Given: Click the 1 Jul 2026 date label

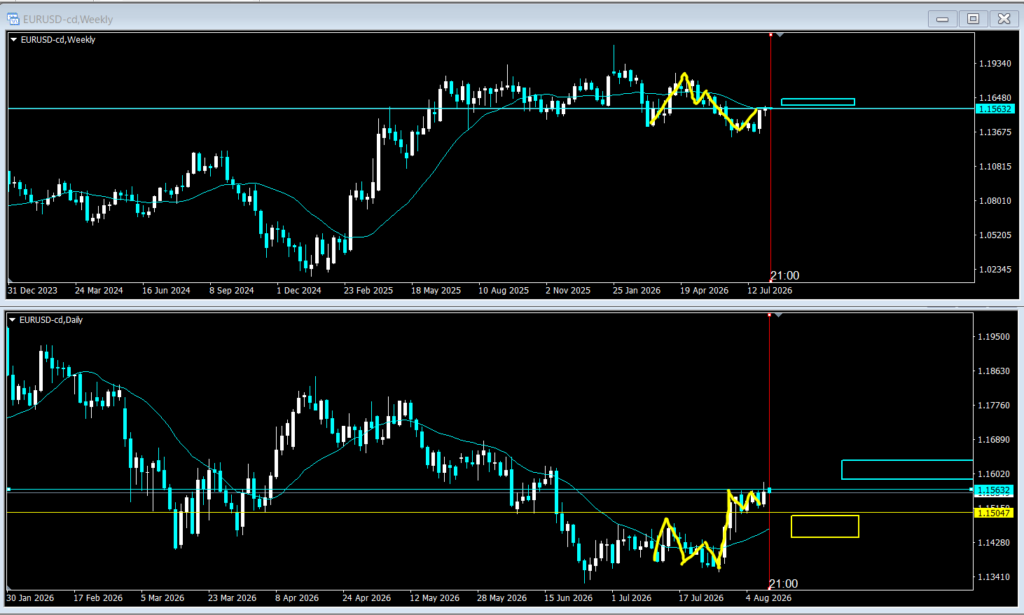Looking at the screenshot, I should [x=631, y=598].
